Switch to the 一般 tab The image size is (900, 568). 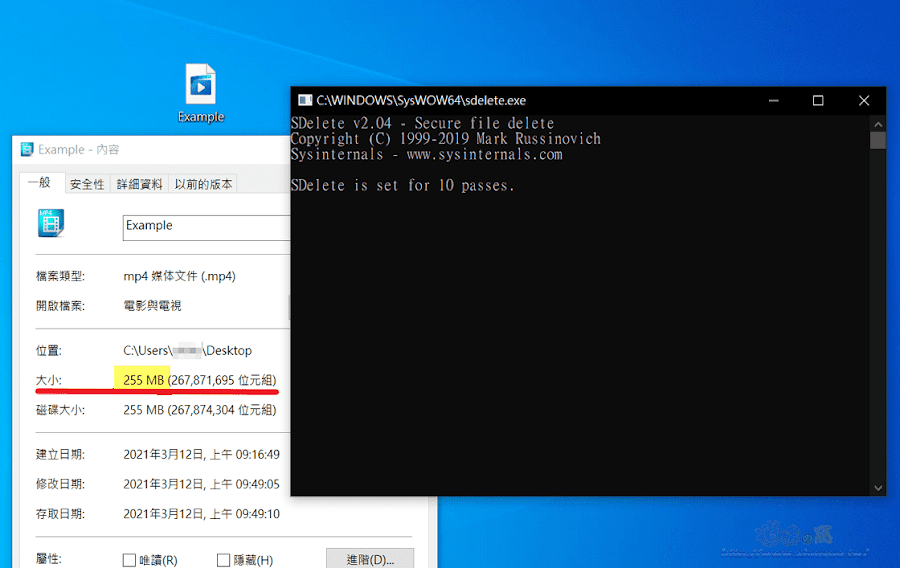click(x=40, y=183)
